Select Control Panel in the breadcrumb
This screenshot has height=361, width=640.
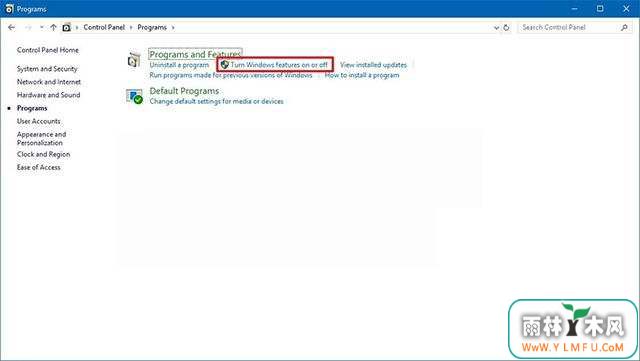click(x=104, y=27)
